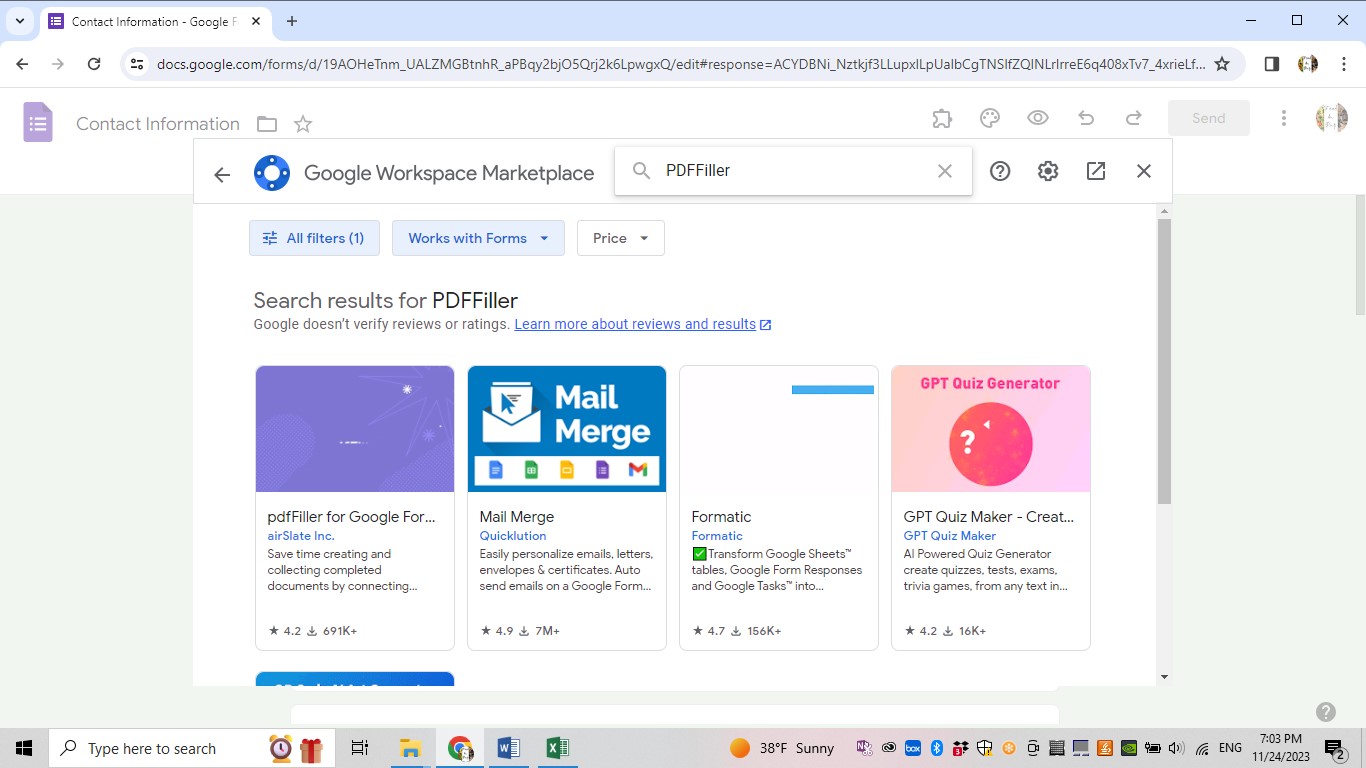Open the Customize Theme palette icon
1366x768 pixels.
(x=989, y=117)
